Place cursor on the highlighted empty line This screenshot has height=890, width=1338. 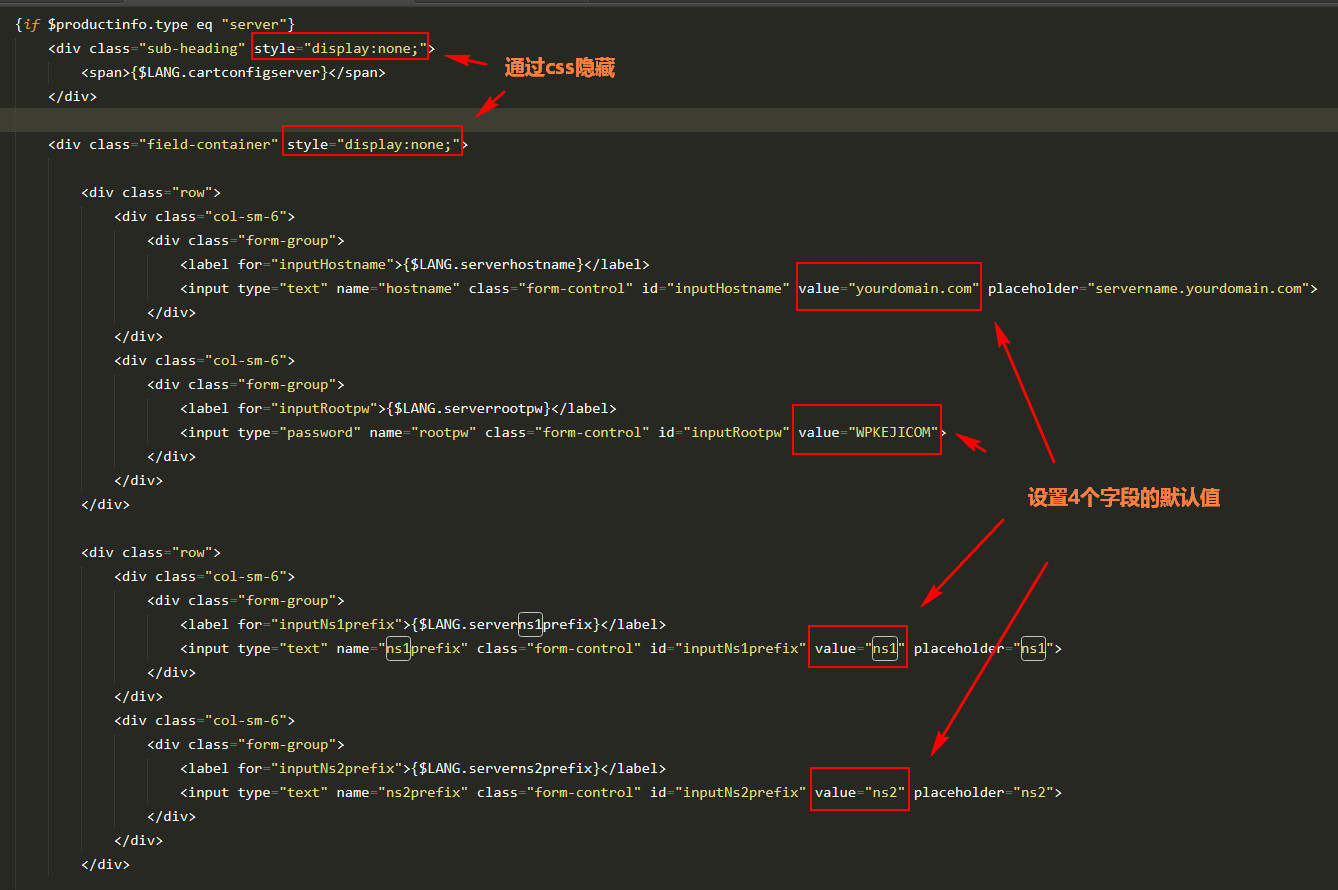point(600,120)
